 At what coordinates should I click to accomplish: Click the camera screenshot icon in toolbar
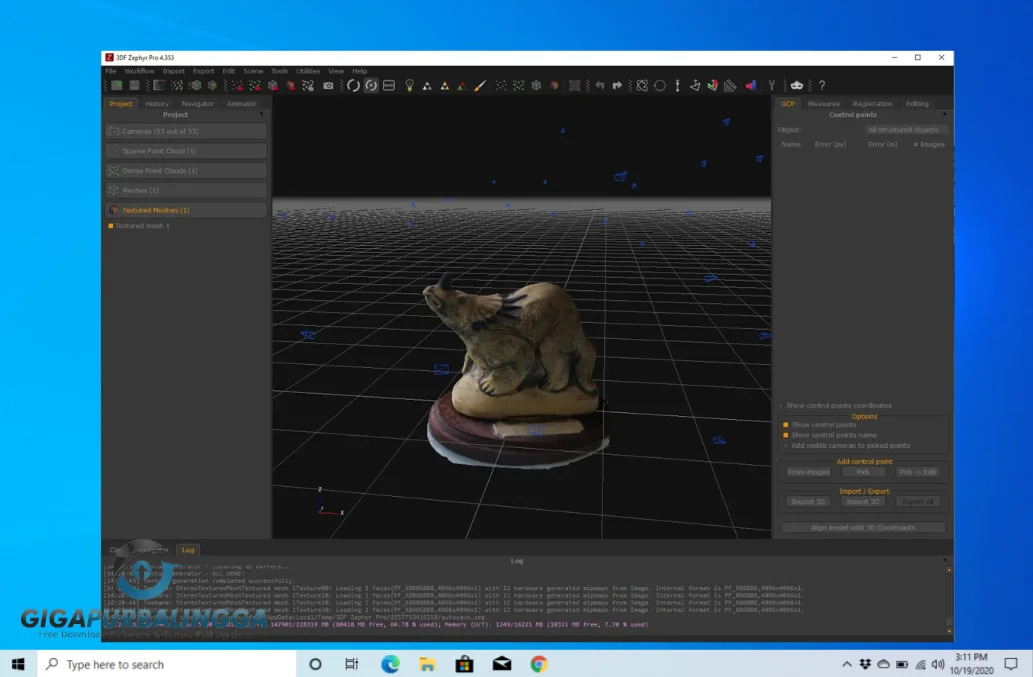coord(328,86)
